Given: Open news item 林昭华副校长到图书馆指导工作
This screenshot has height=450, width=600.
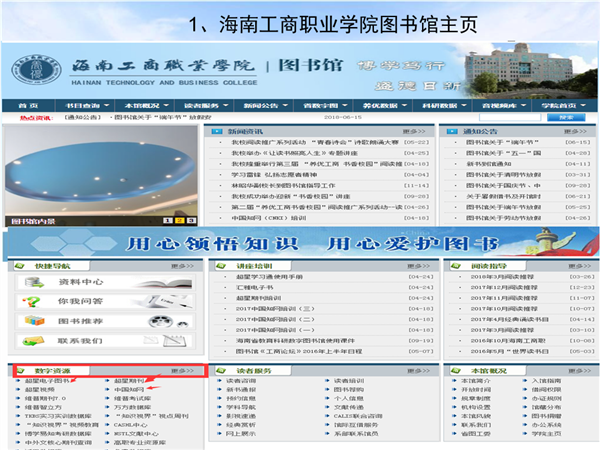Looking at the screenshot, I should coord(283,185).
